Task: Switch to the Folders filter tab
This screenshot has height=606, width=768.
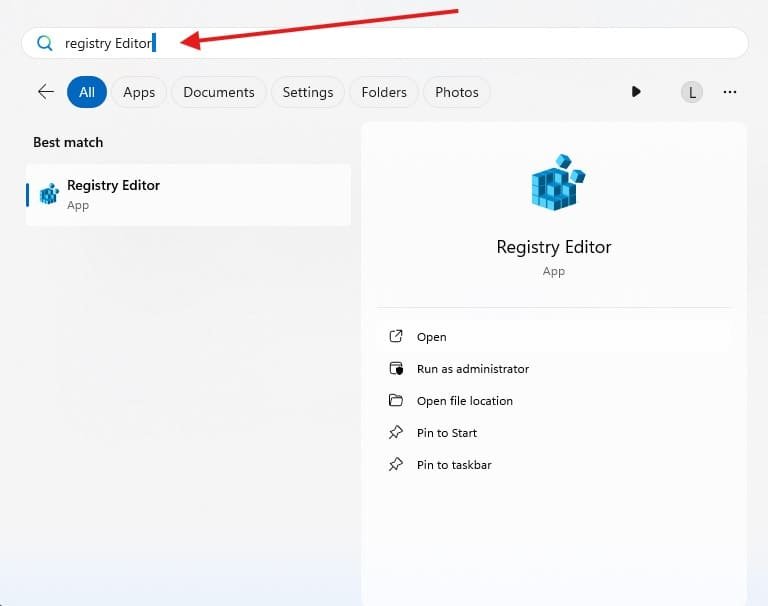Action: pyautogui.click(x=384, y=92)
